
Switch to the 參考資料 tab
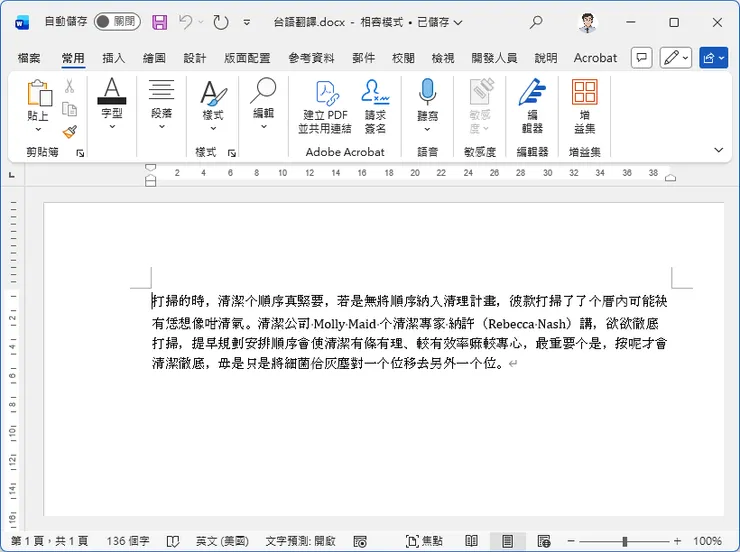click(x=311, y=58)
